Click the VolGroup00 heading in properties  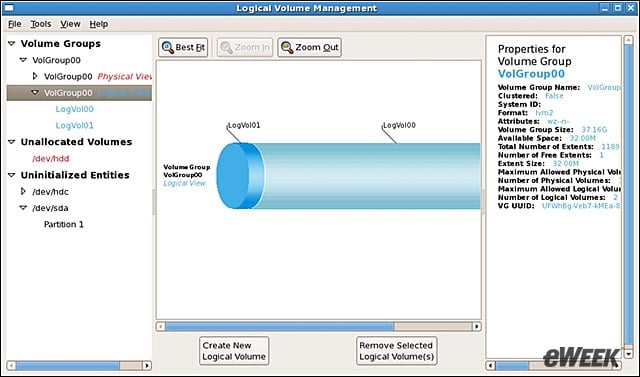point(531,74)
